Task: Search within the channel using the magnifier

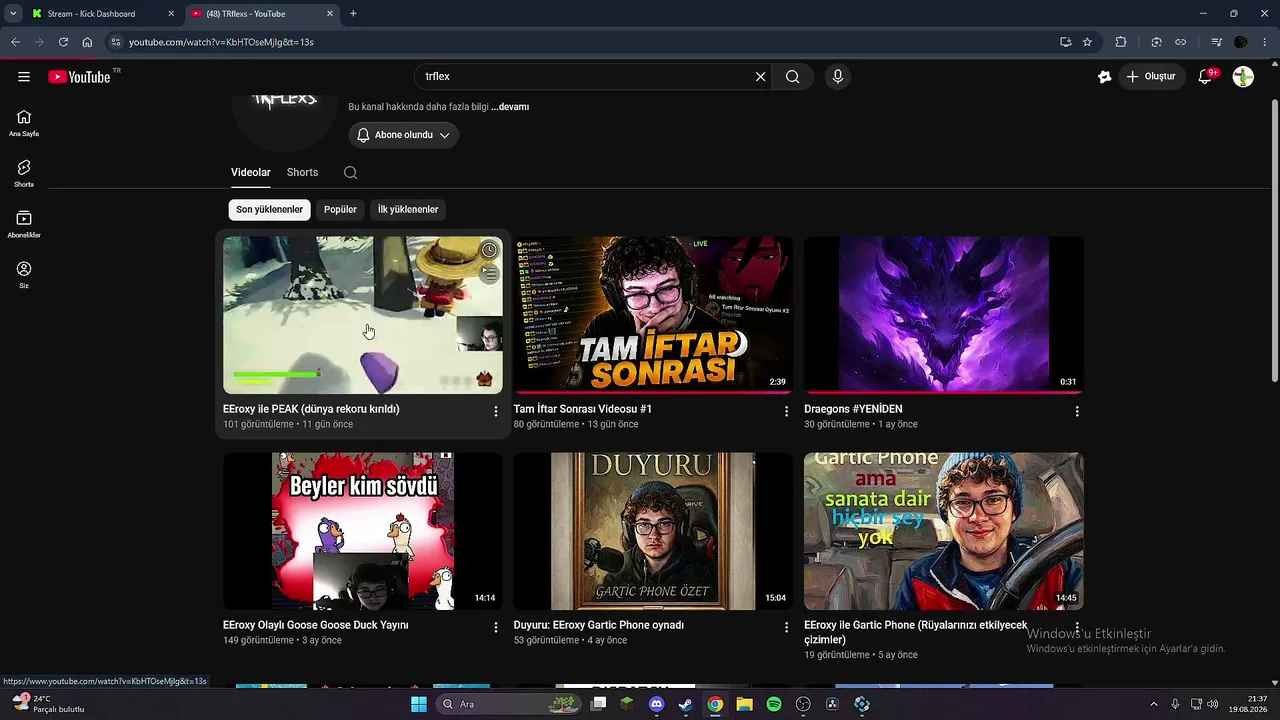Action: pyautogui.click(x=350, y=172)
